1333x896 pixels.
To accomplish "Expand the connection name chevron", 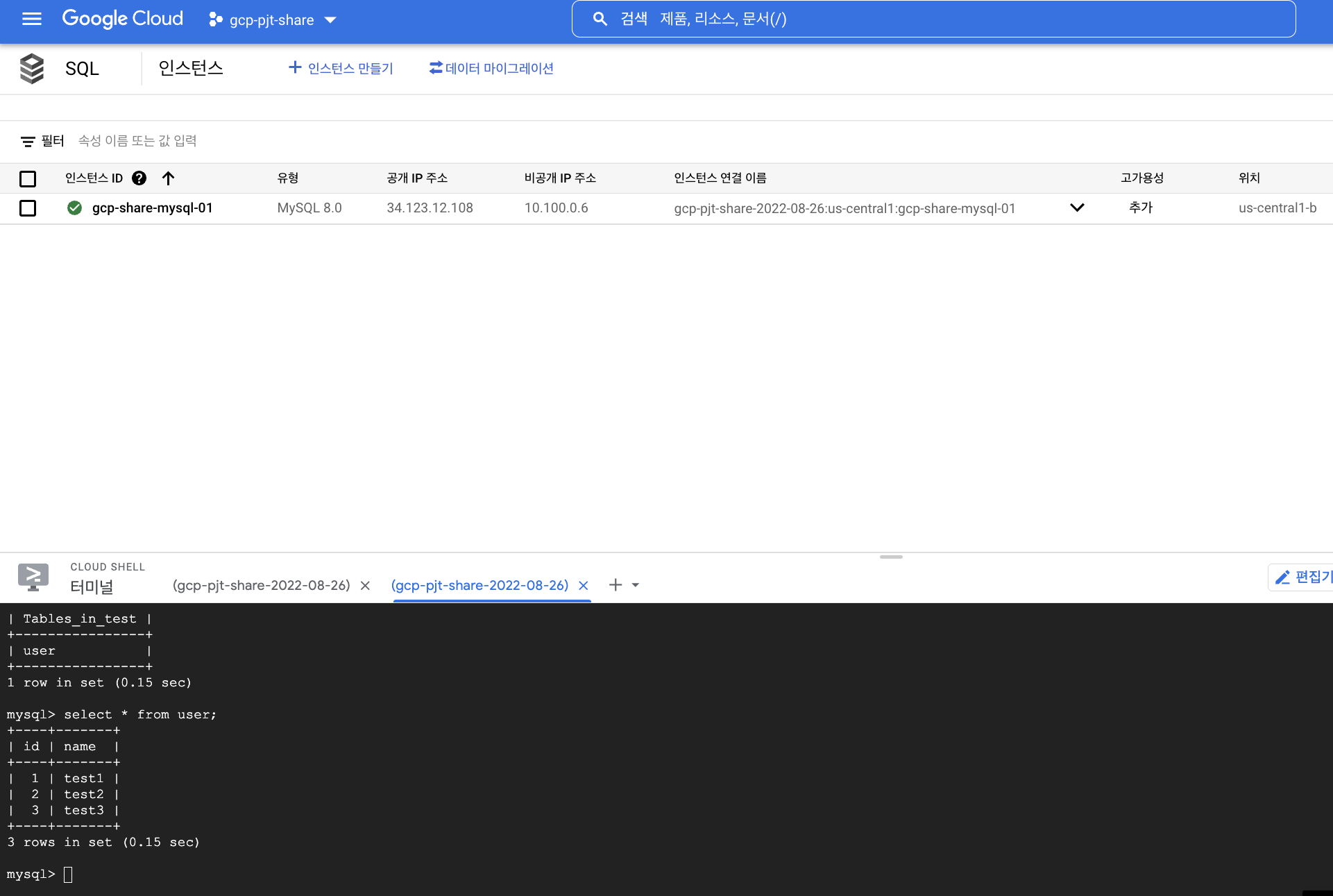I will click(1077, 208).
